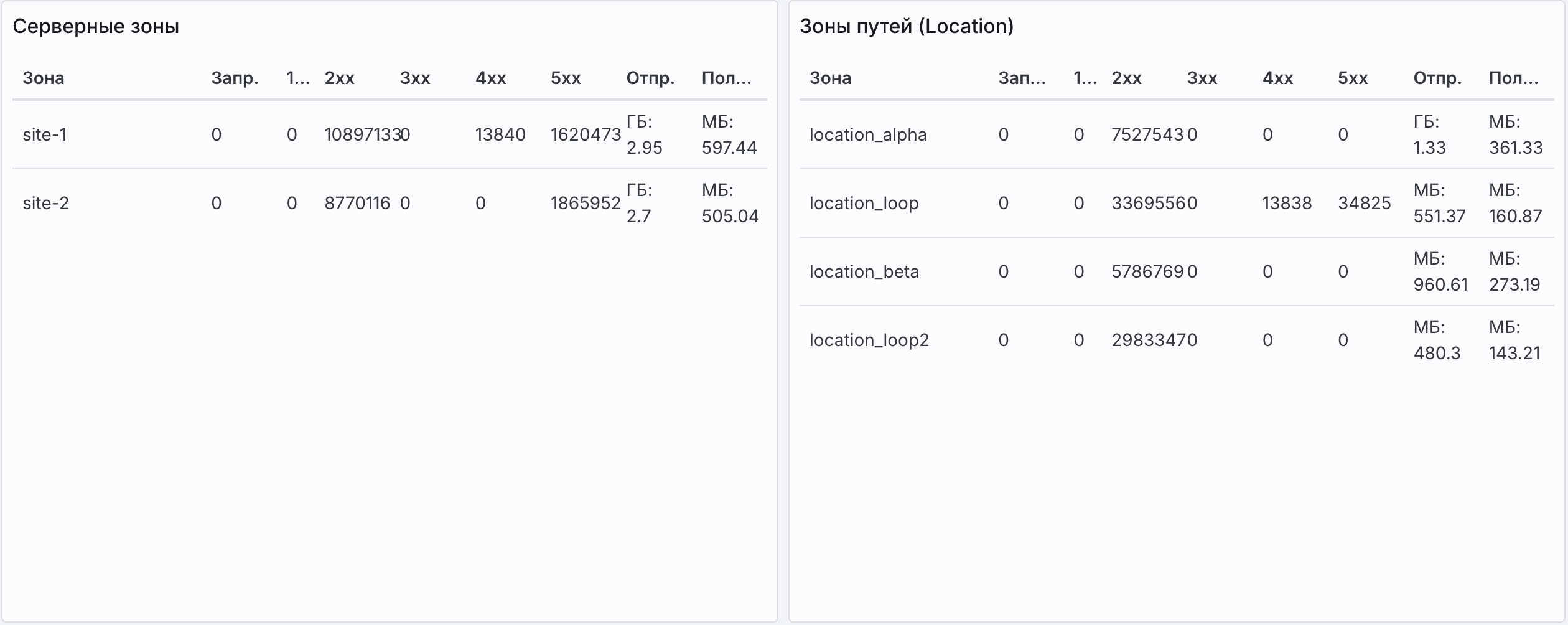Click the location_loop2 zone name
Viewport: 1568px width, 625px height.
coord(869,340)
